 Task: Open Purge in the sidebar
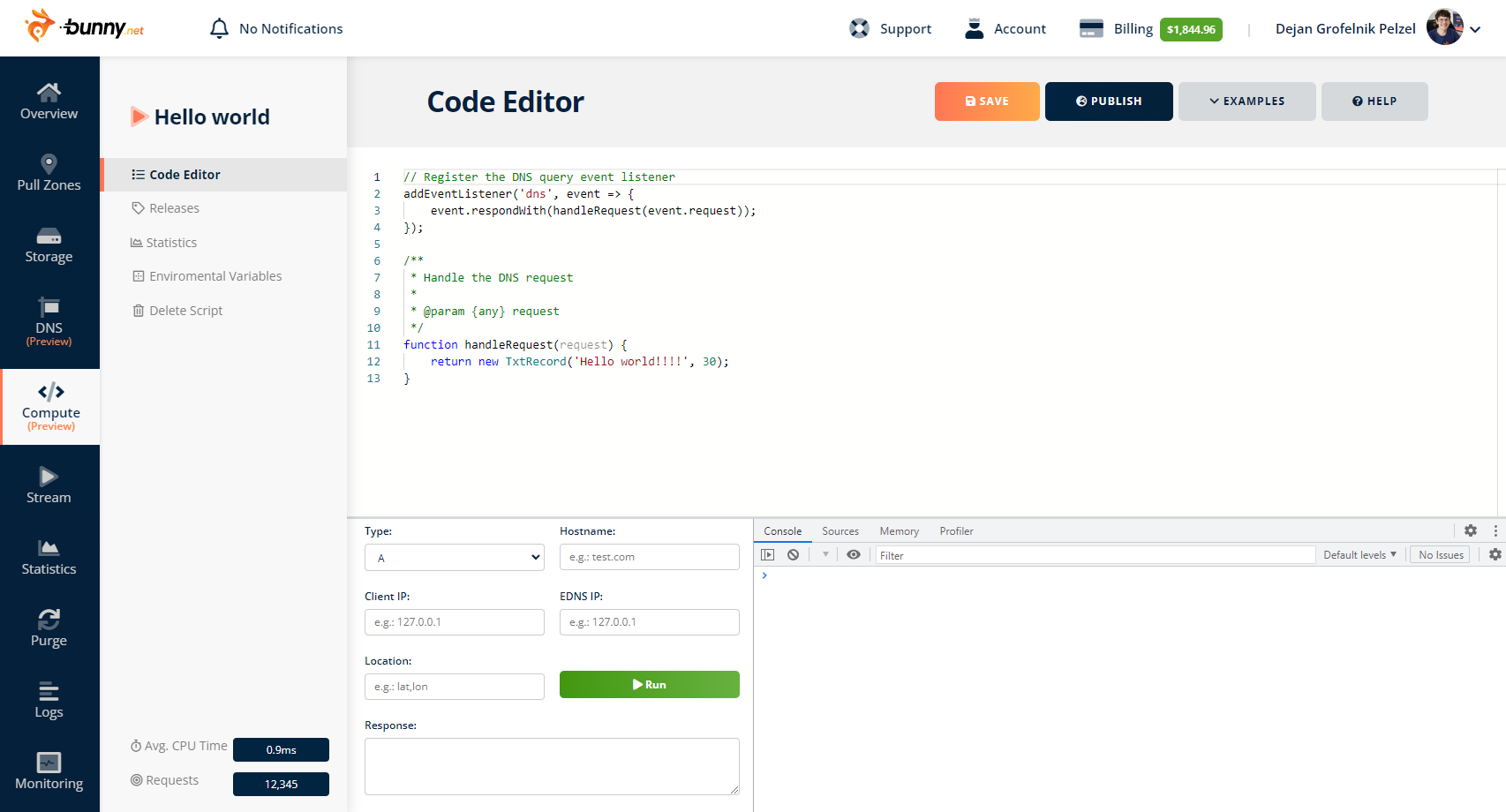coord(49,628)
